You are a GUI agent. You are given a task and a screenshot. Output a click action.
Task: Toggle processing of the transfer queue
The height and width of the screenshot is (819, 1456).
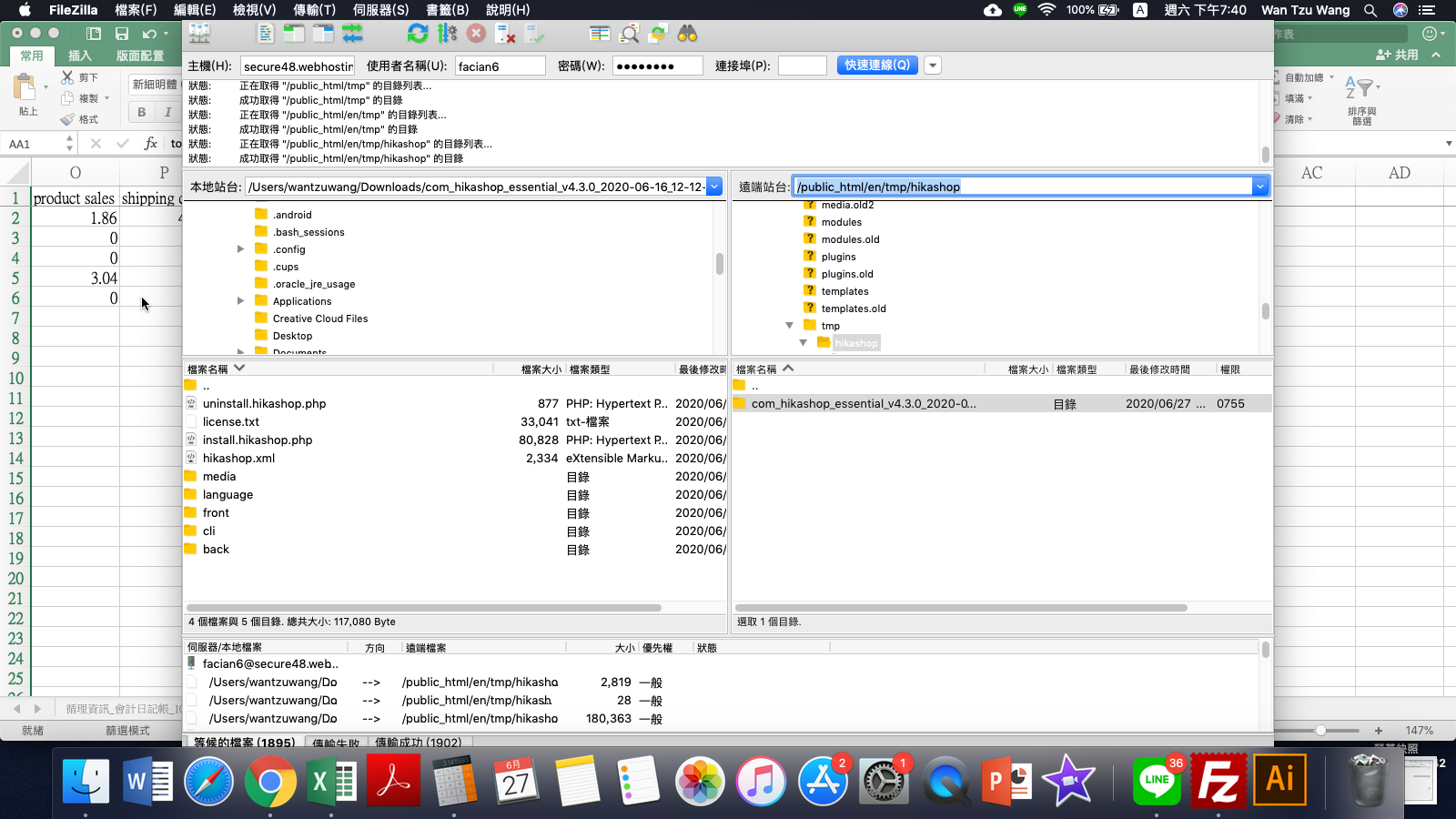[447, 34]
